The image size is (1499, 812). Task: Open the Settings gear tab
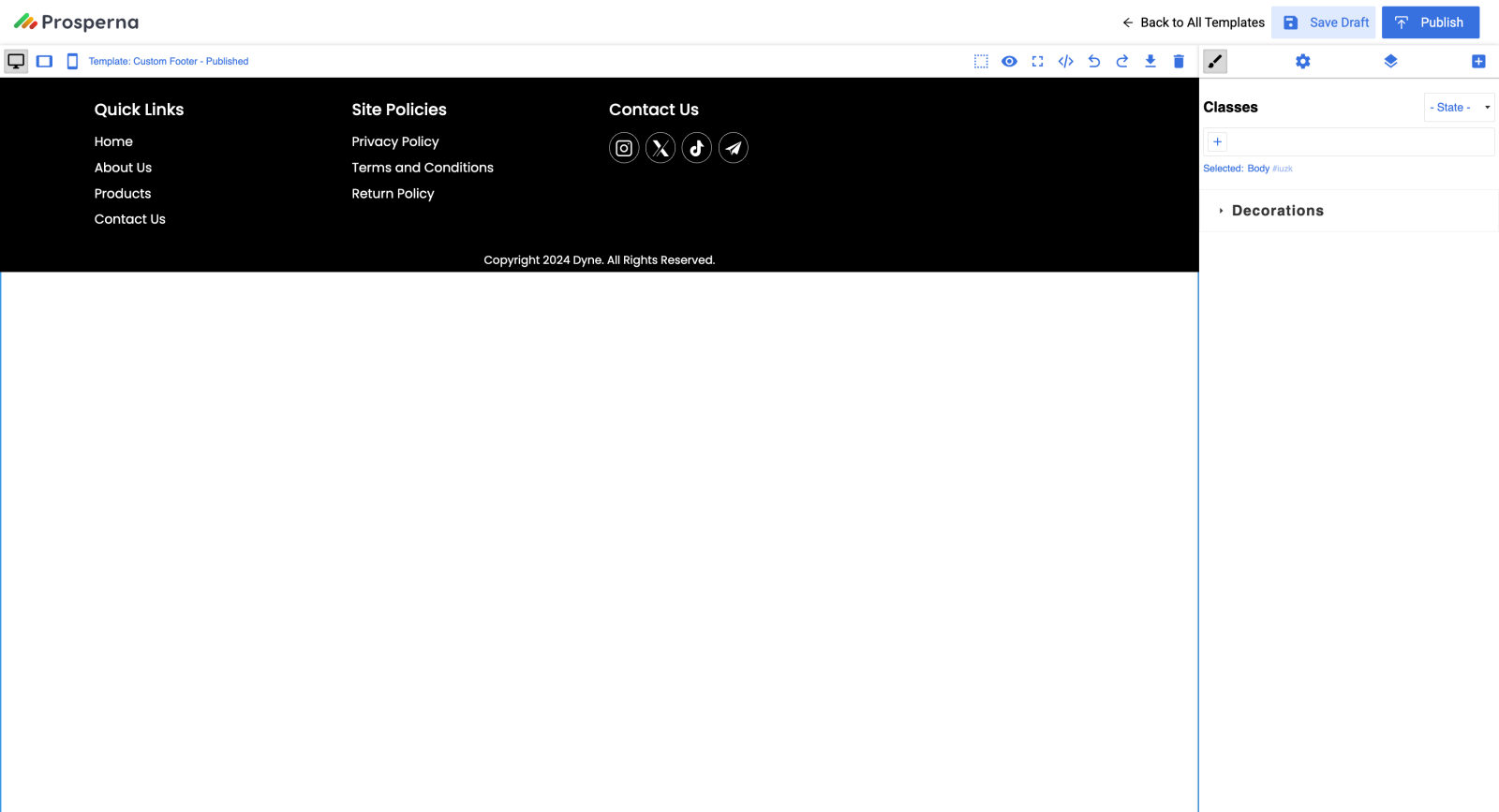pyautogui.click(x=1302, y=61)
